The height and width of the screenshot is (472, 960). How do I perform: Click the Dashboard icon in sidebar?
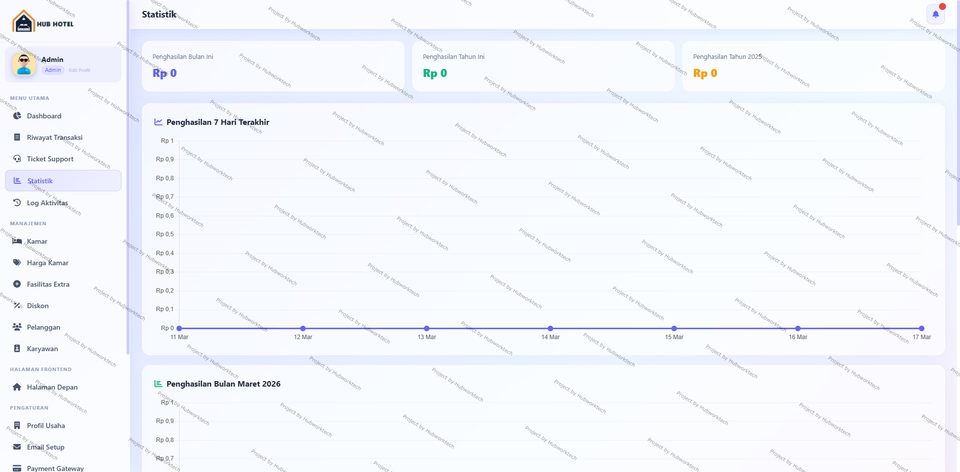pyautogui.click(x=17, y=116)
